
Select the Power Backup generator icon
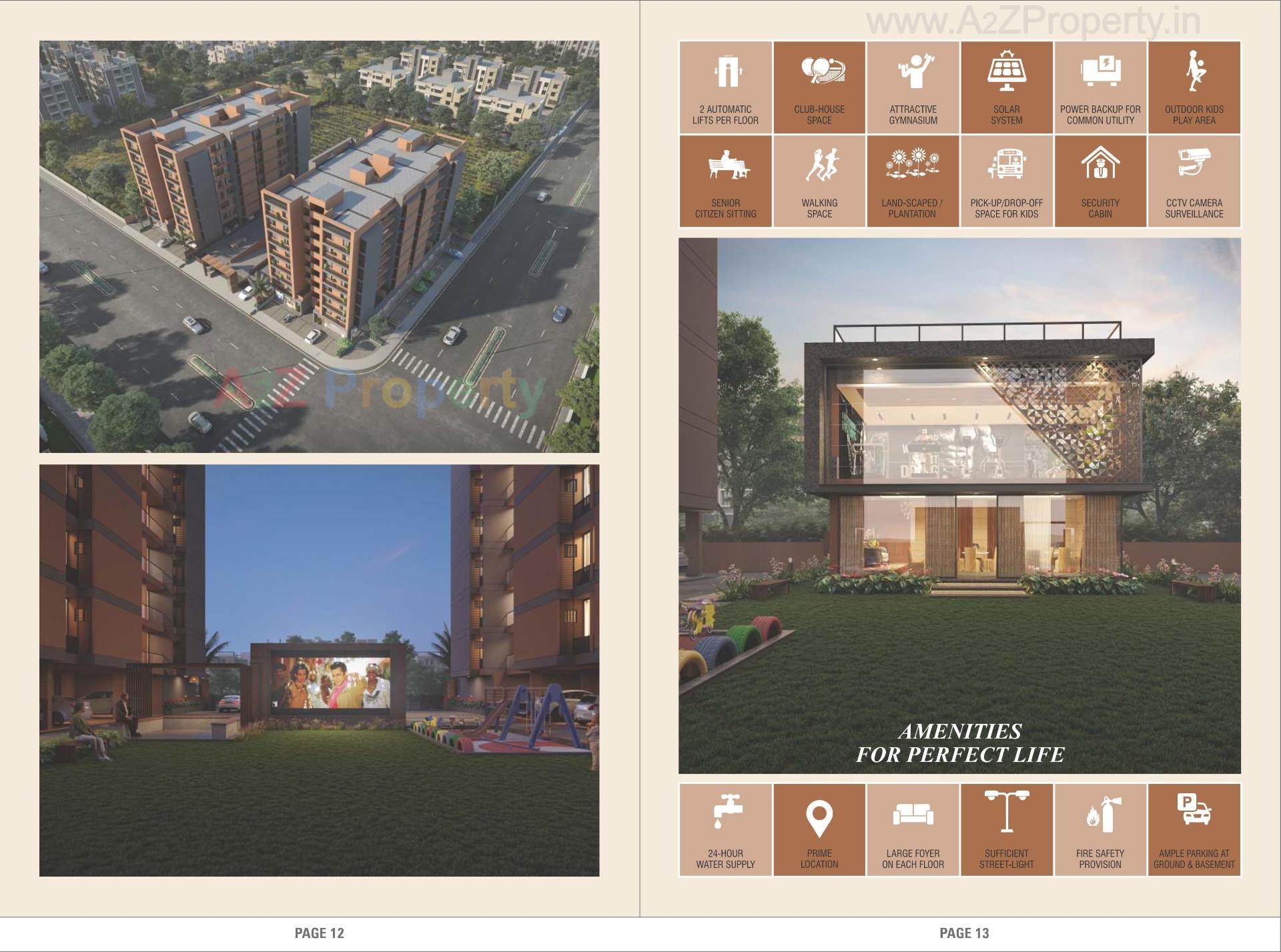[1102, 70]
